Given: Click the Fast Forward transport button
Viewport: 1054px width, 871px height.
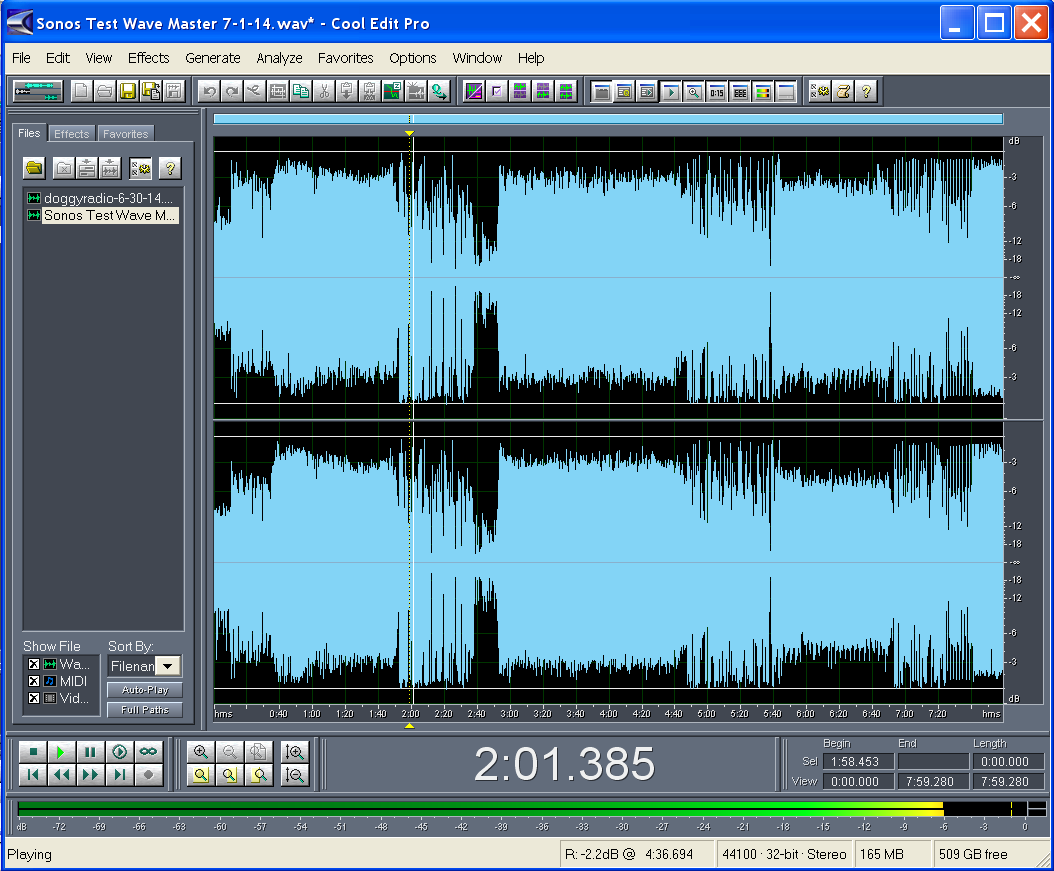Looking at the screenshot, I should pos(90,775).
